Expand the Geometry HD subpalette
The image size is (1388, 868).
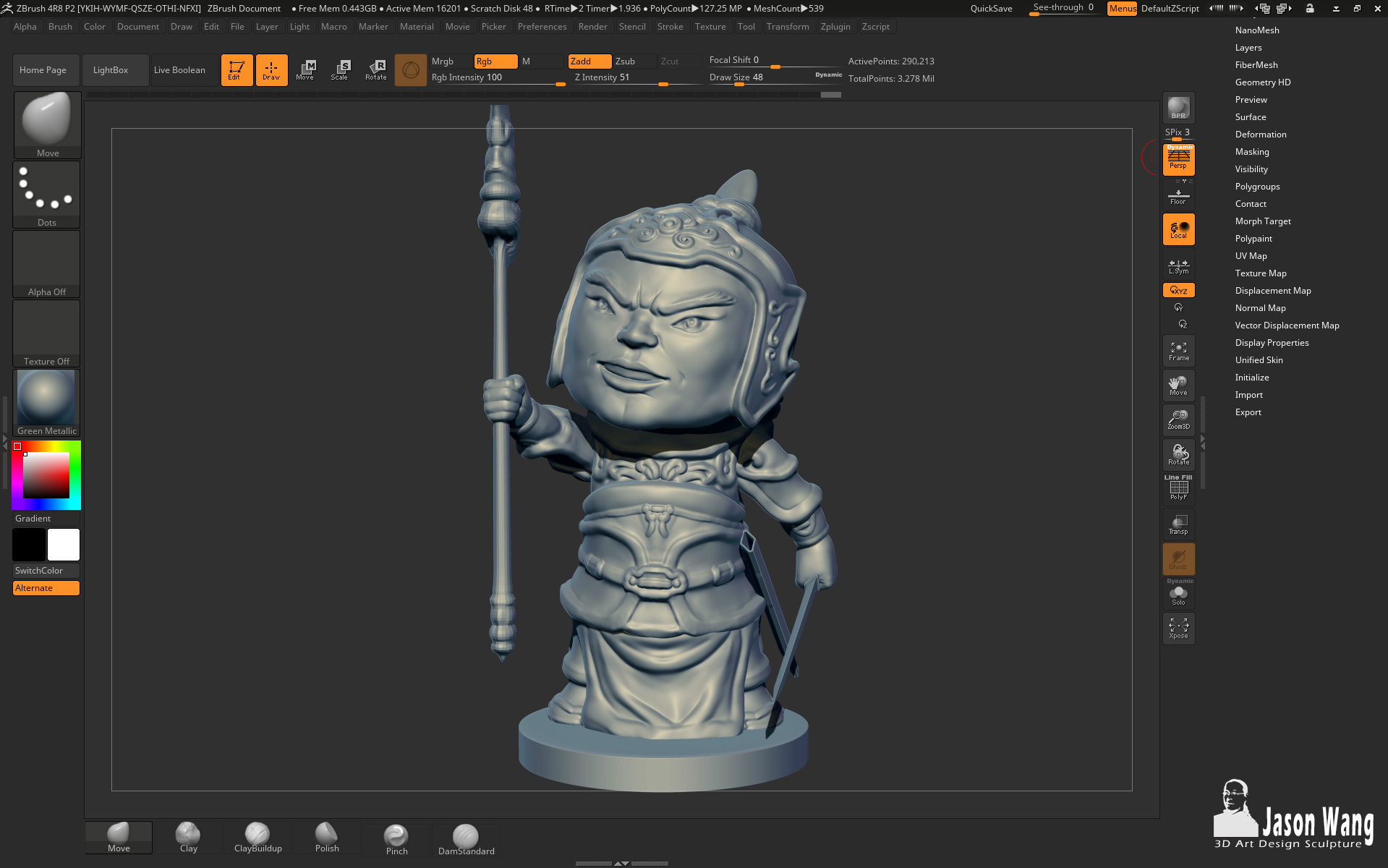click(1262, 82)
